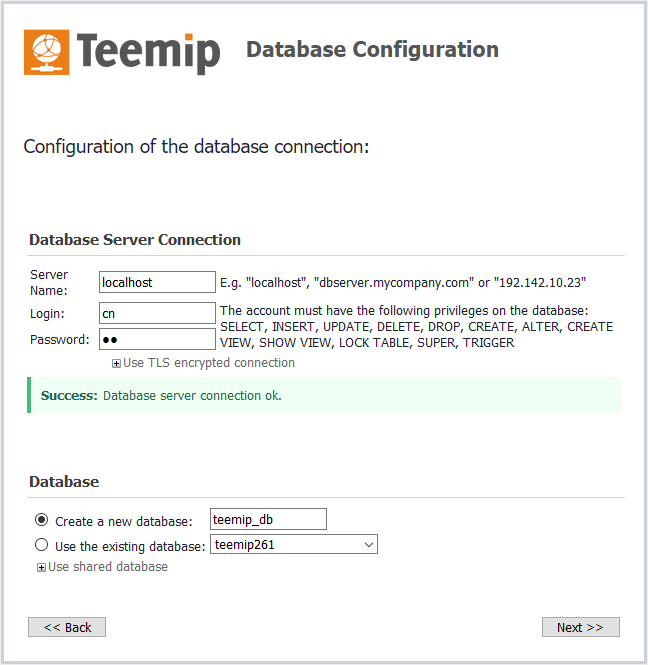The height and width of the screenshot is (665, 648).
Task: Select the Use the existing database radio button
Action: click(x=41, y=545)
